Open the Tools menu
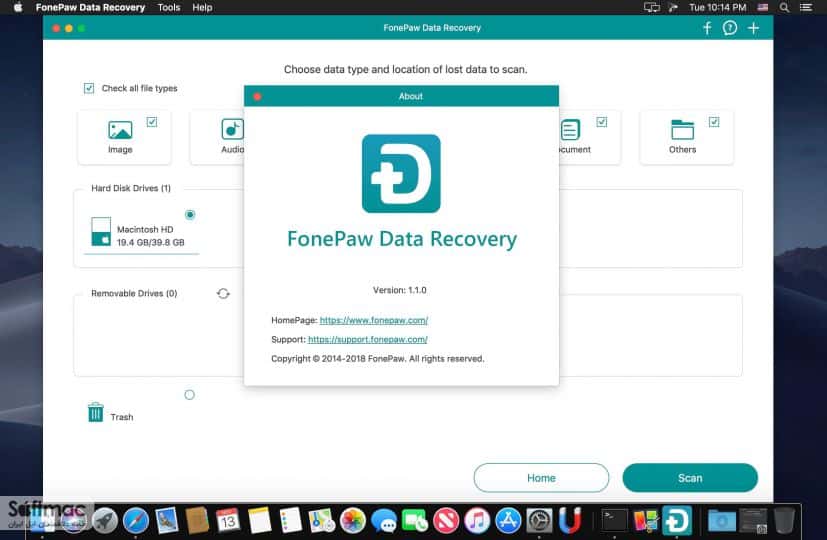Screen dimensions: 827x540 [x=169, y=7]
